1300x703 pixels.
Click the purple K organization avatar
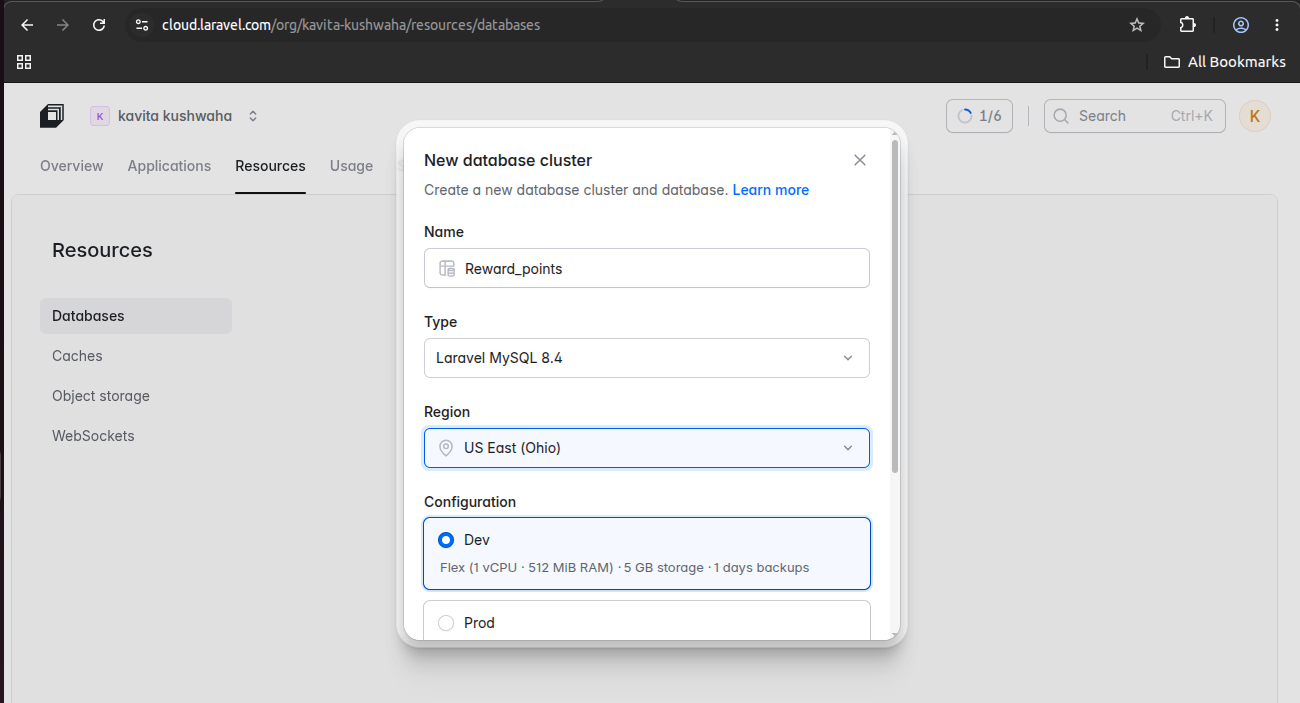100,116
